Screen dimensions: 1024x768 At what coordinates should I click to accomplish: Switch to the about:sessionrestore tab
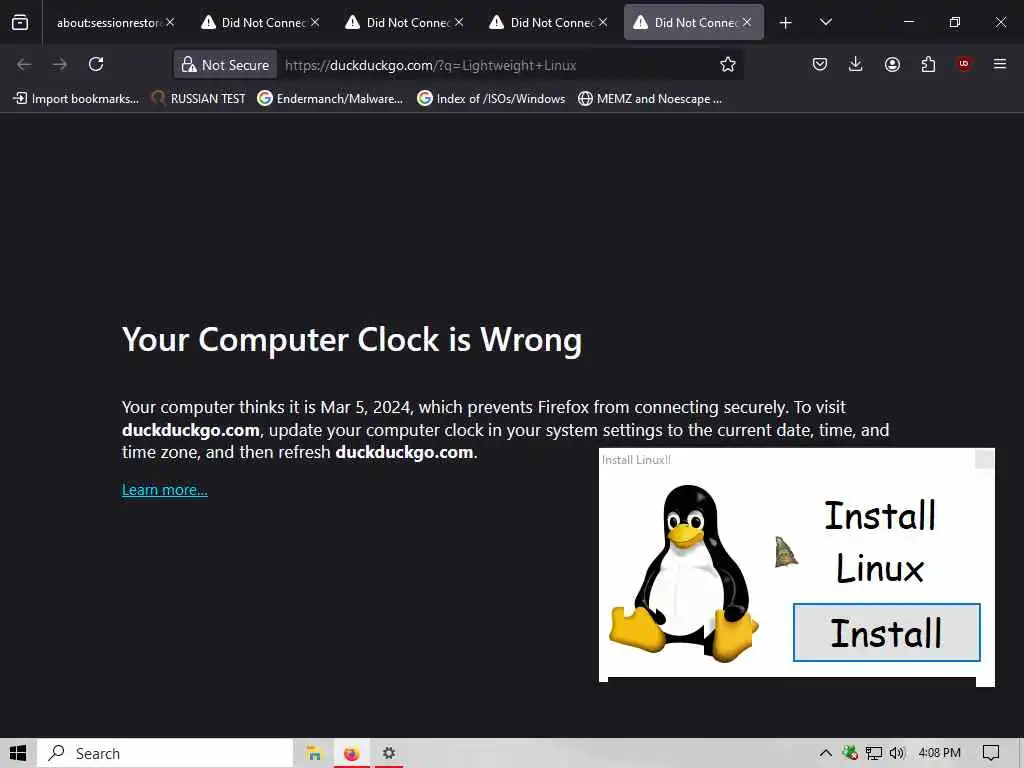point(108,22)
